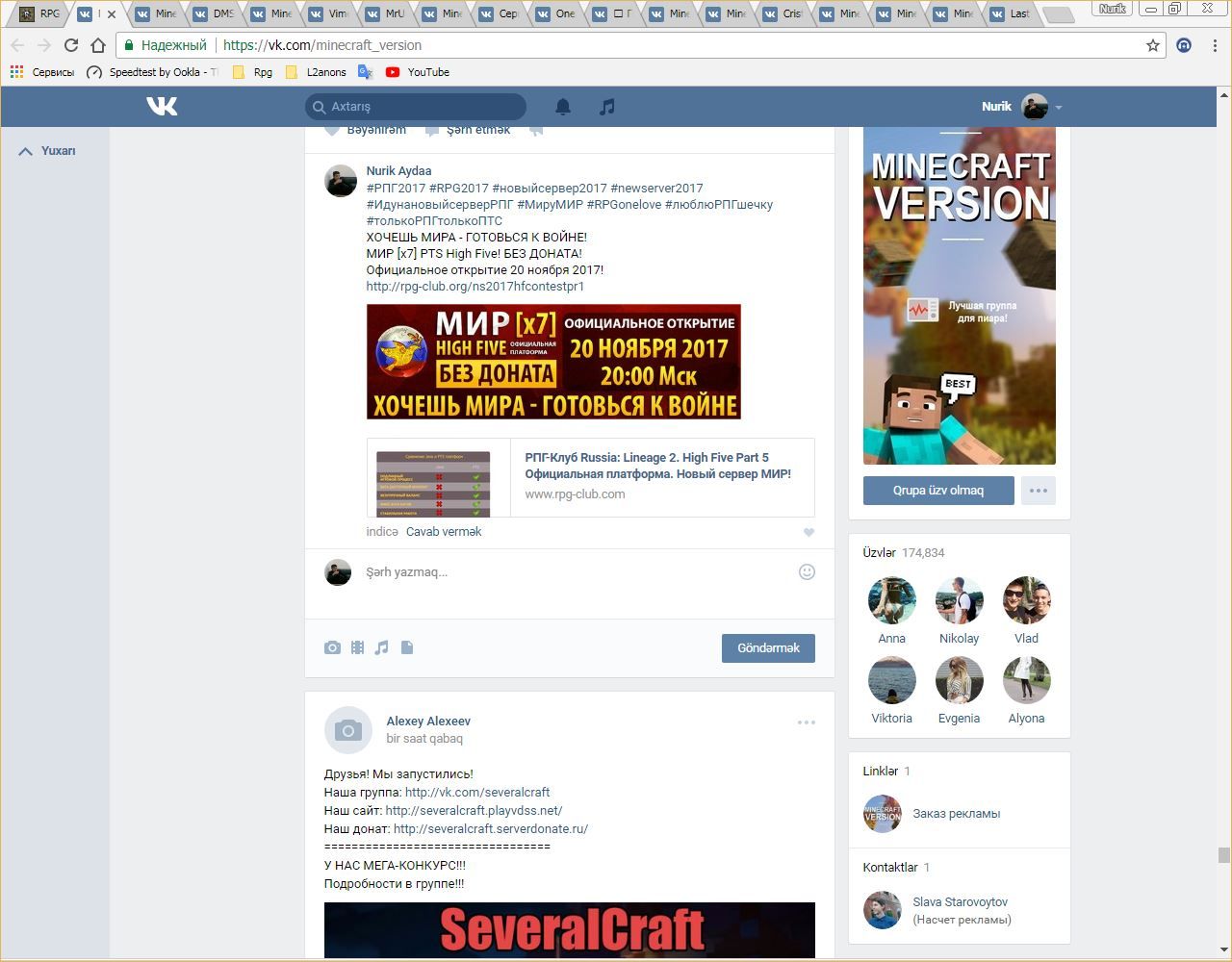
Task: Click the Minecraft Version group cover image
Action: tap(960, 295)
